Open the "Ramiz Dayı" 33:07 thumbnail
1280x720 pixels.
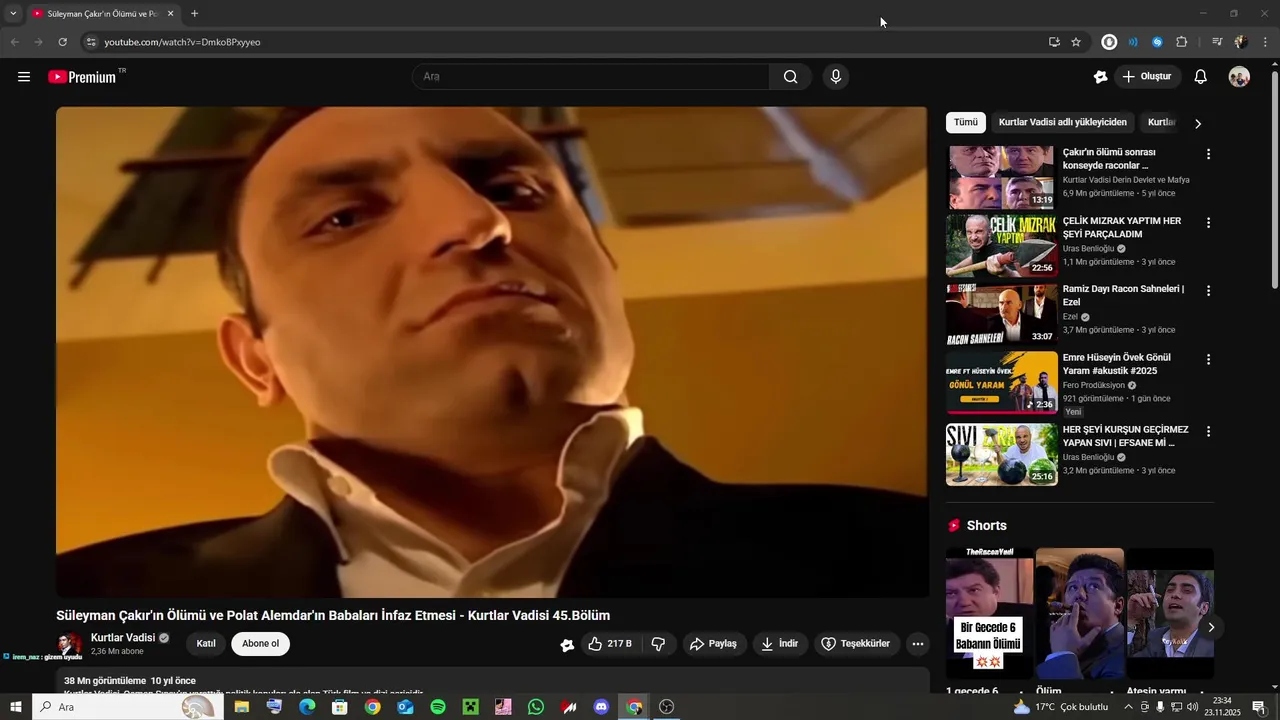[1001, 314]
